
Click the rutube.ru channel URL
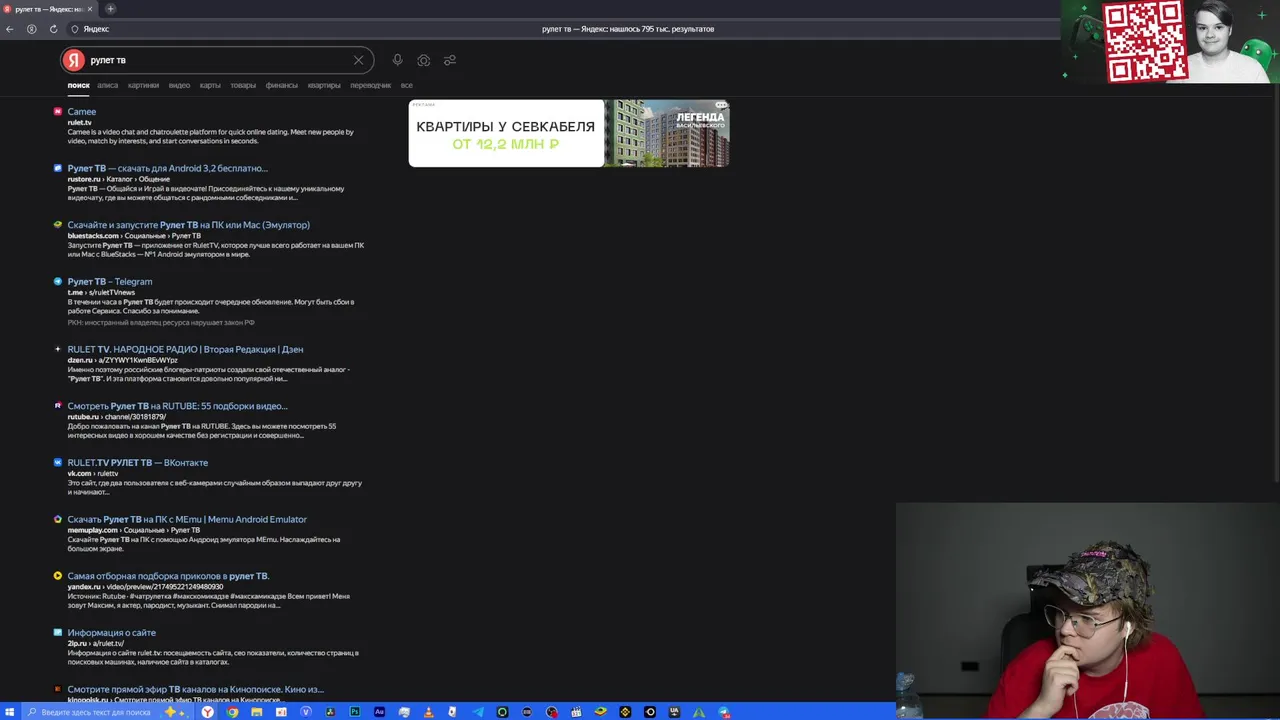click(117, 417)
